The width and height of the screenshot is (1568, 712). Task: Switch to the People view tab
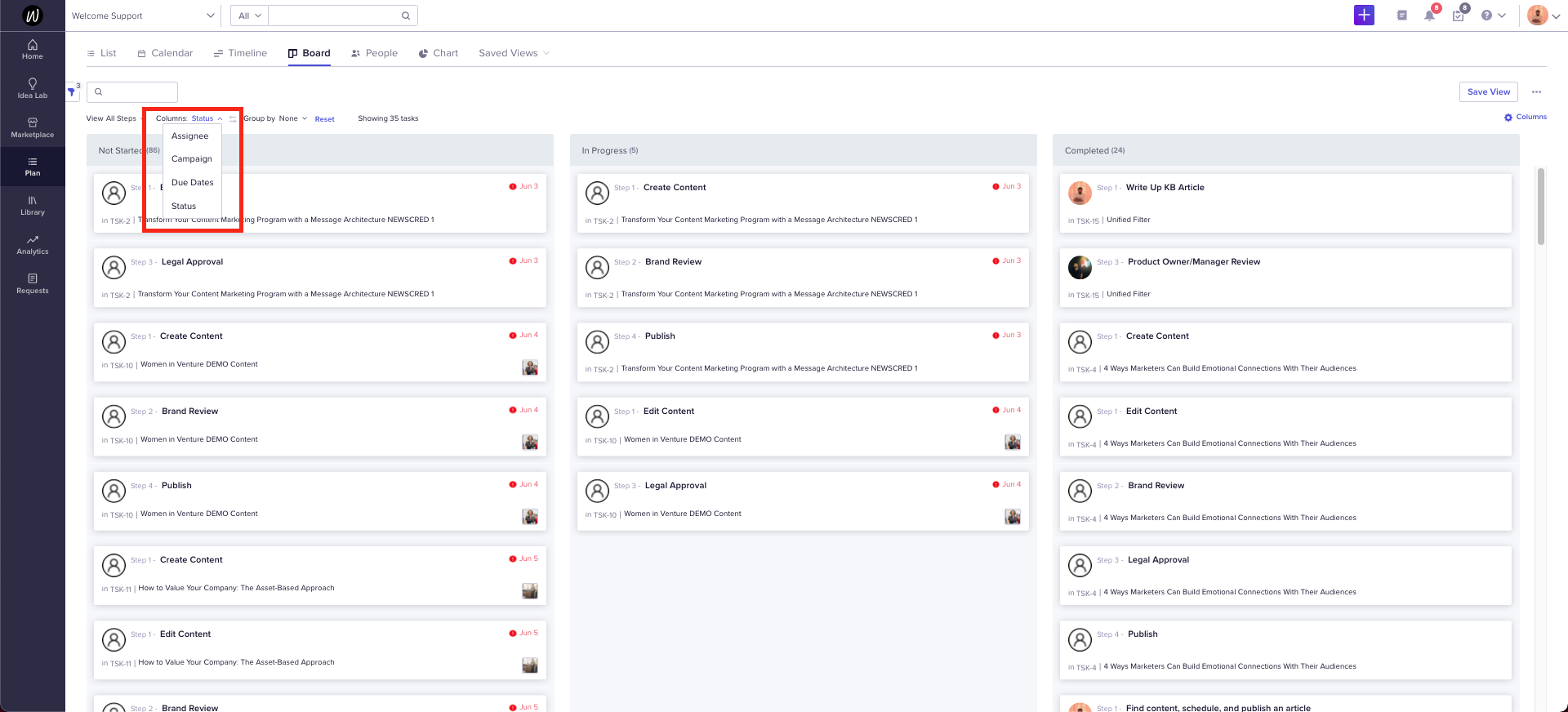coord(374,53)
